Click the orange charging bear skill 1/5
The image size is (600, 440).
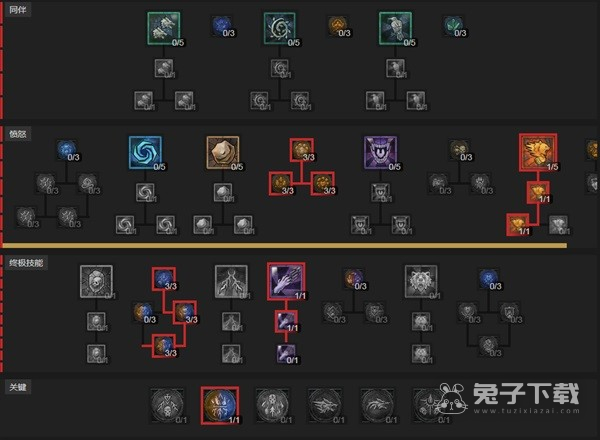pos(538,152)
